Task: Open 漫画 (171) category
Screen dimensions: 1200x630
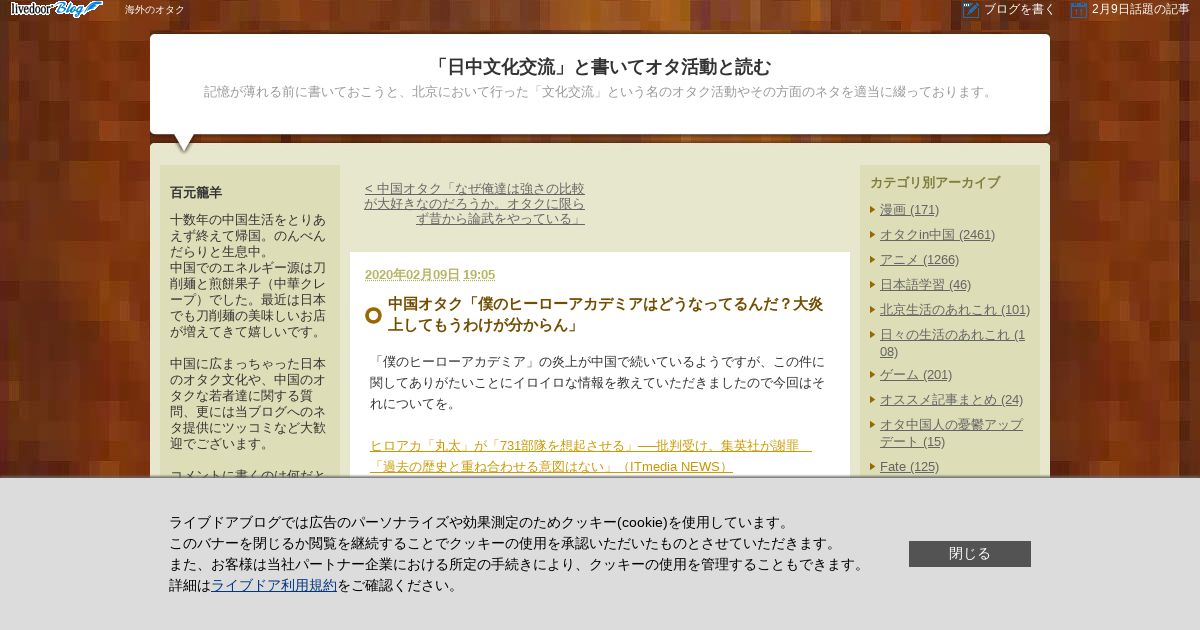Action: pos(909,210)
